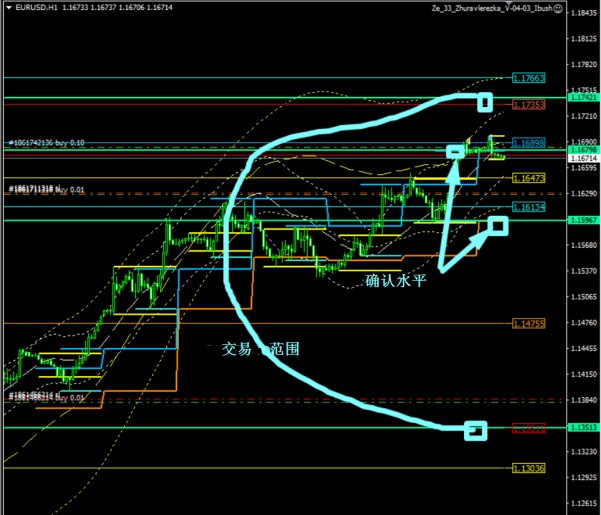The width and height of the screenshot is (601, 515).
Task: Select the red 1.17353 price level label
Action: tap(528, 105)
